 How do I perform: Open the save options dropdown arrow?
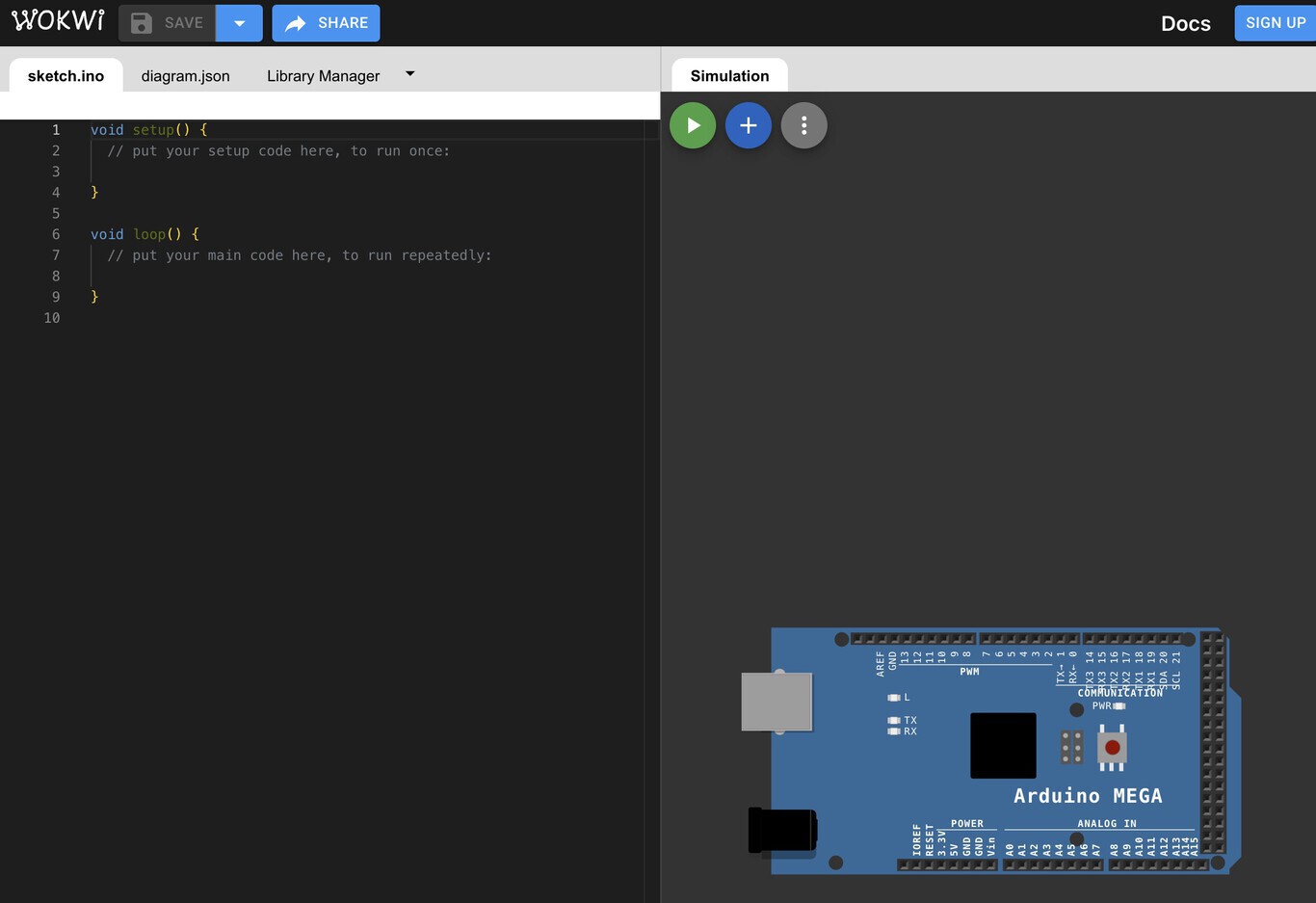click(x=239, y=23)
